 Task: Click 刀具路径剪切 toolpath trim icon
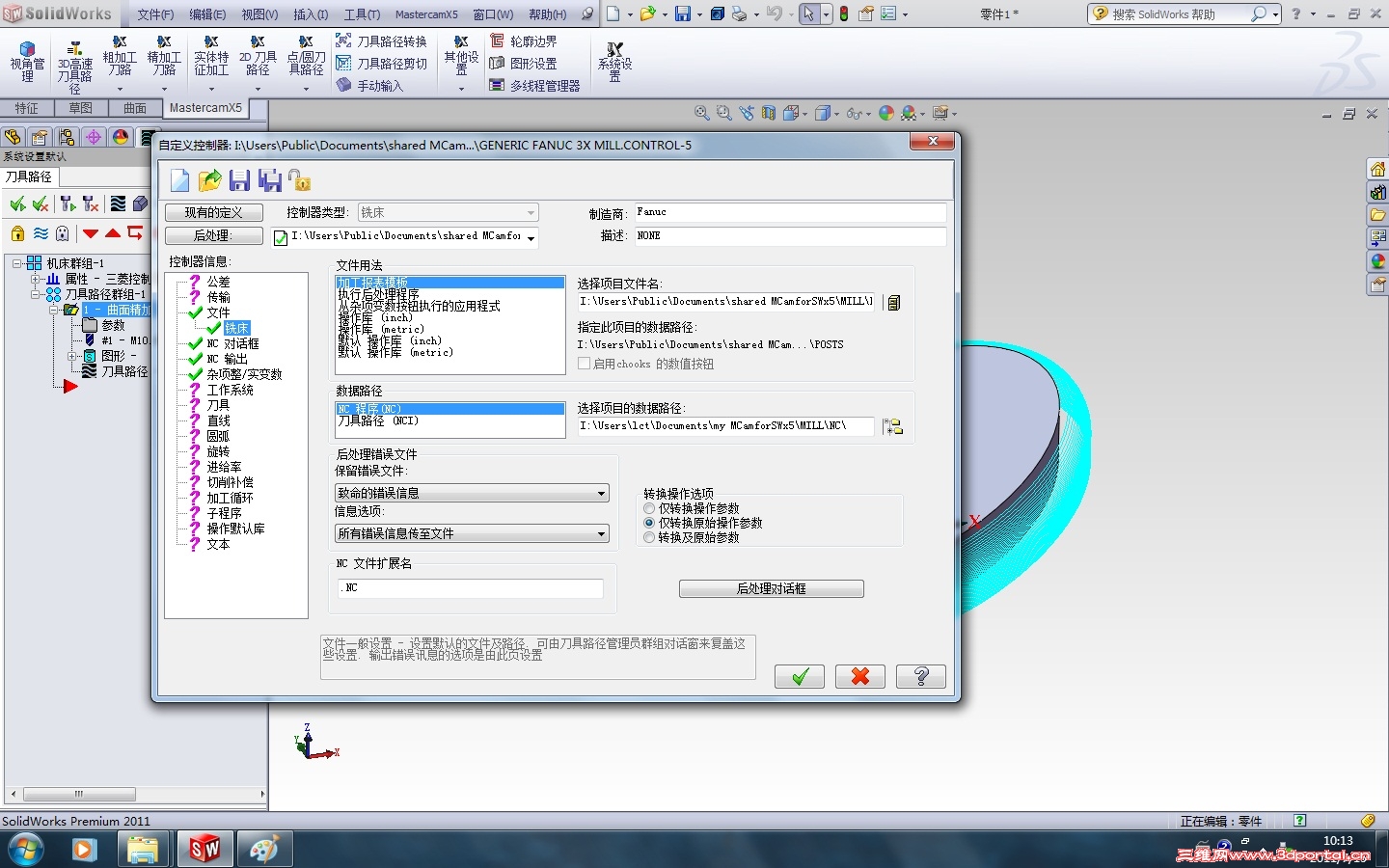381,64
